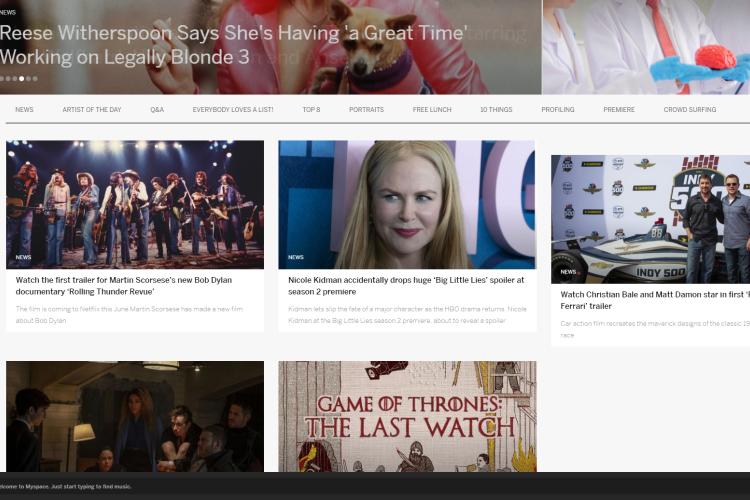Image resolution: width=750 pixels, height=500 pixels.
Task: Open 'Watch Christian Bale and Matt Damon' article title
Action: pyautogui.click(x=655, y=300)
